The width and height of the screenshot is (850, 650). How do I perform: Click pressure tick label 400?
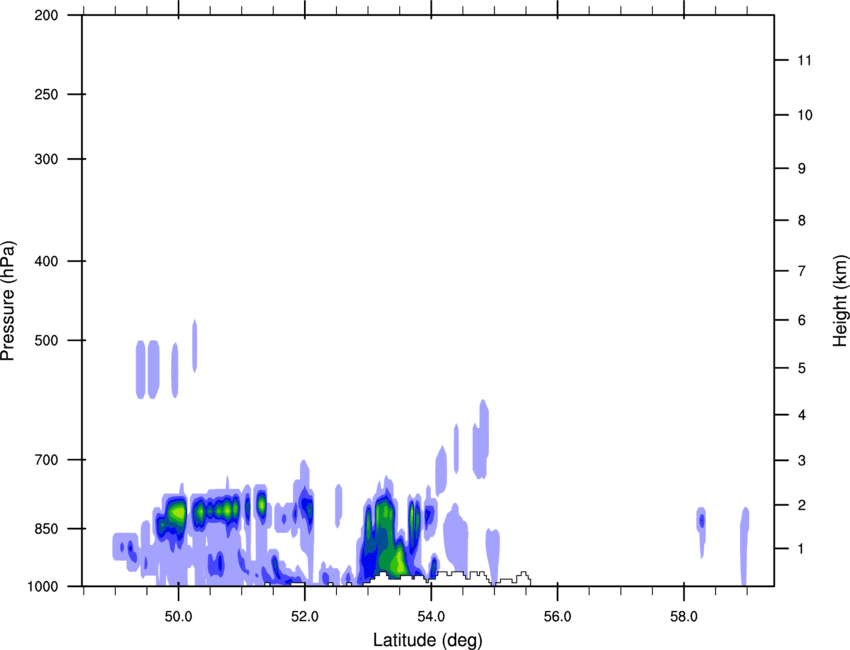46,261
